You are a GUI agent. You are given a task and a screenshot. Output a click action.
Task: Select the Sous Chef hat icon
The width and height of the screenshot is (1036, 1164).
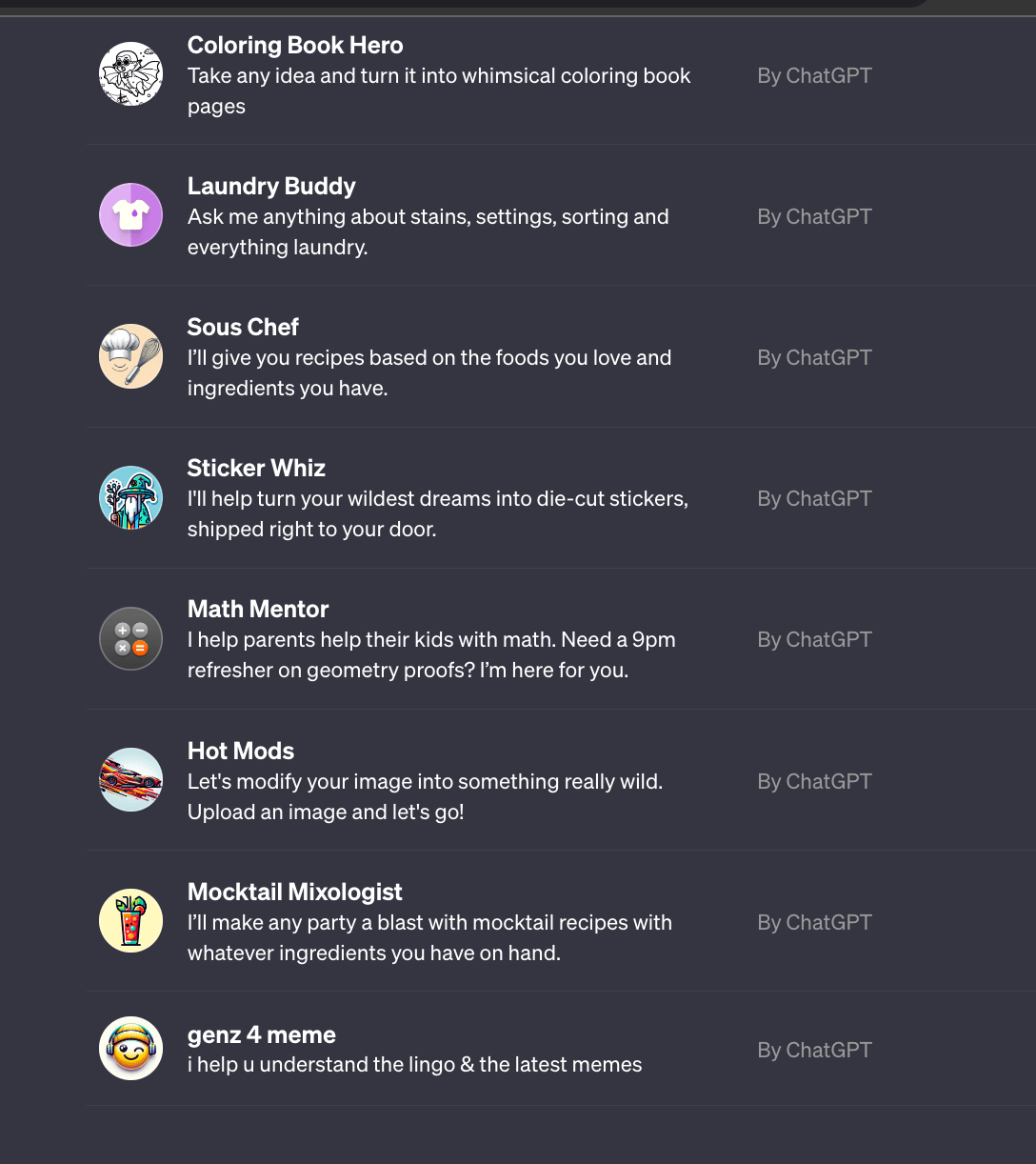131,356
